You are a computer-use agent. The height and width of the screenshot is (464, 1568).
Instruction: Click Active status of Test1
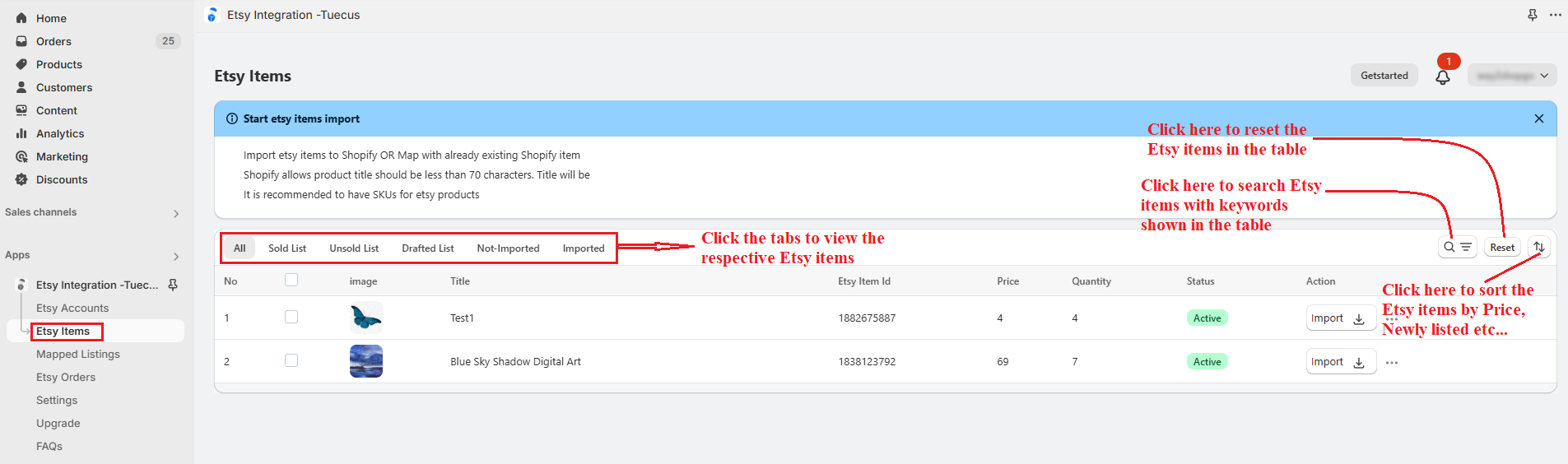pyautogui.click(x=1207, y=318)
